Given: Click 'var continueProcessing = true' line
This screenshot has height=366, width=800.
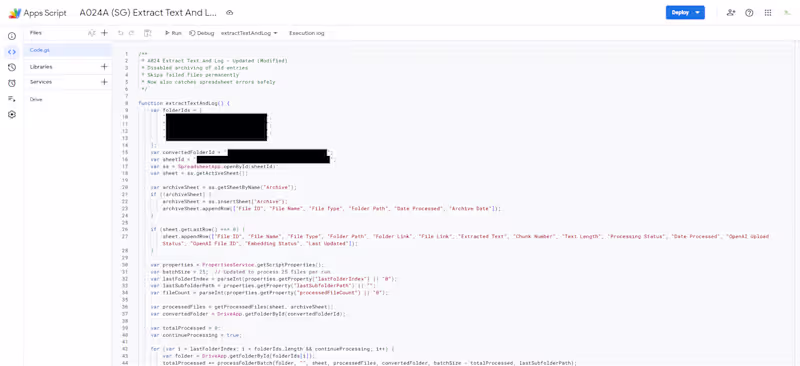Looking at the screenshot, I should [196, 335].
